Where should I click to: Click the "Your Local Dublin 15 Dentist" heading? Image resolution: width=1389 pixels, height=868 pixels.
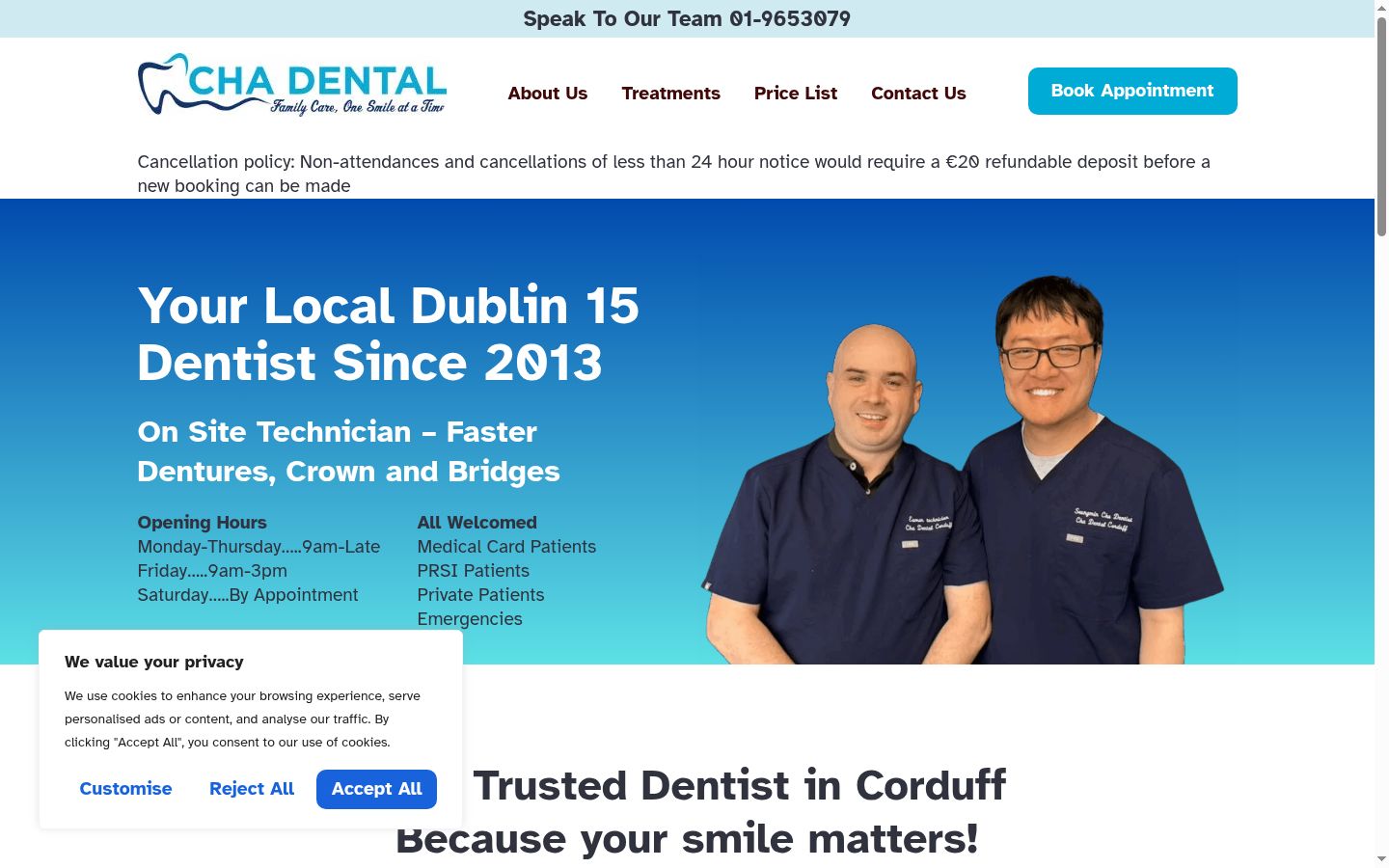pyautogui.click(x=389, y=334)
